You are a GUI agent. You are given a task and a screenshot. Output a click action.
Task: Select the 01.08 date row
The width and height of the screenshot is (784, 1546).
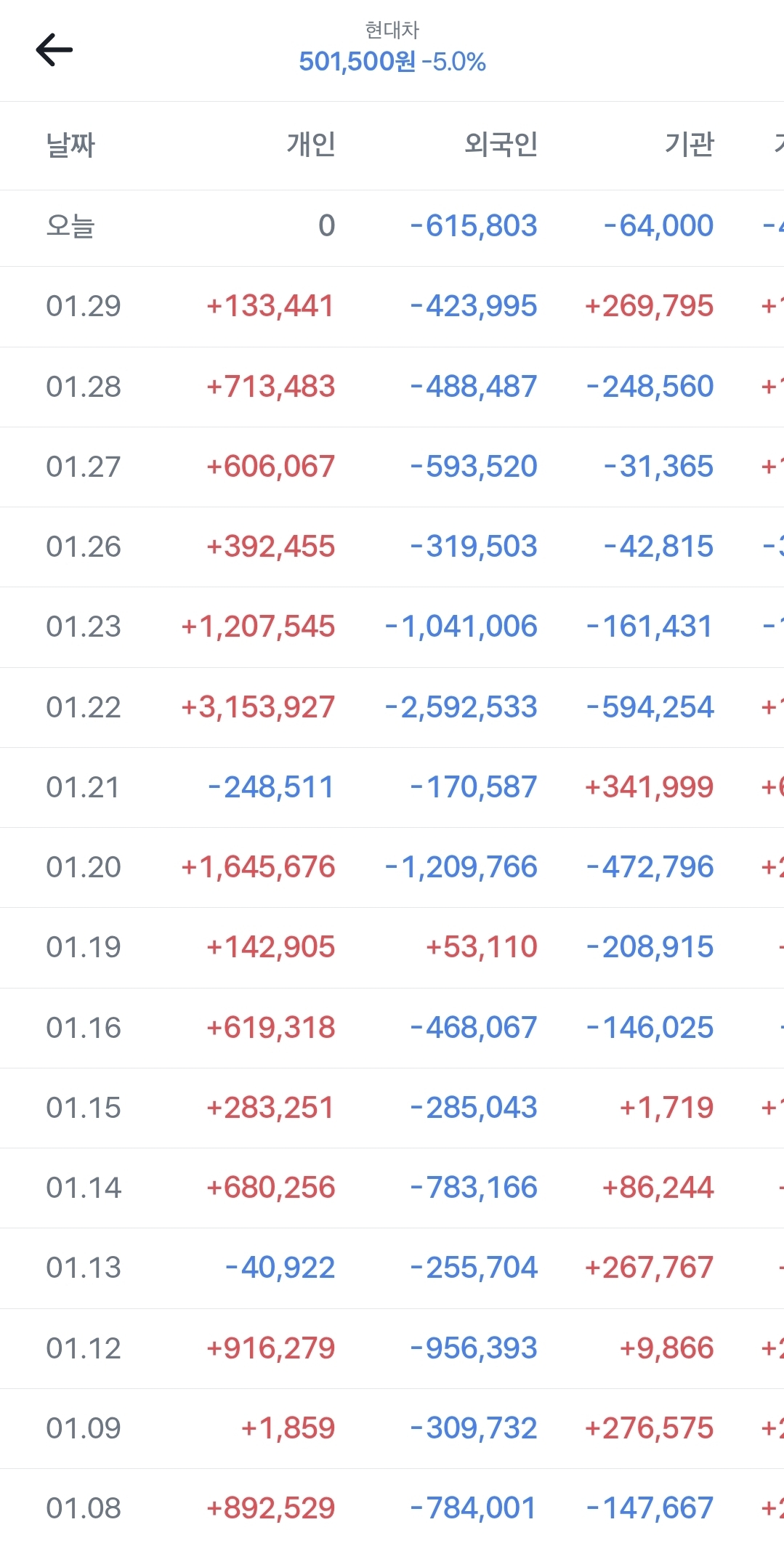84,1508
